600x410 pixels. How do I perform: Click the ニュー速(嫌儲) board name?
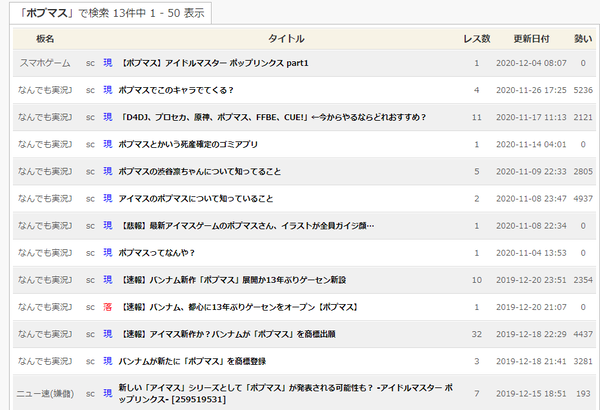[x=45, y=394]
